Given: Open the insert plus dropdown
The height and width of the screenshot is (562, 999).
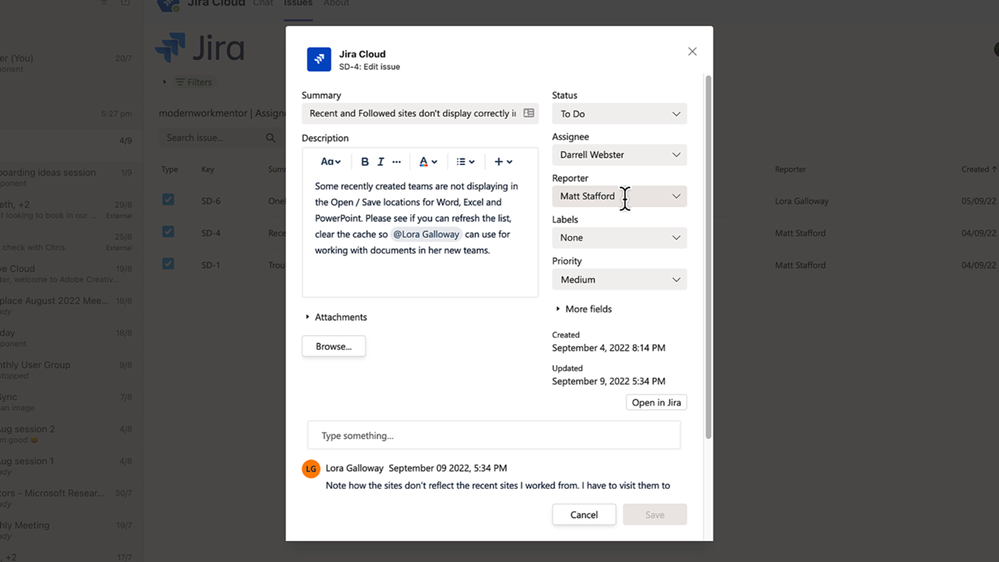Looking at the screenshot, I should 503,162.
